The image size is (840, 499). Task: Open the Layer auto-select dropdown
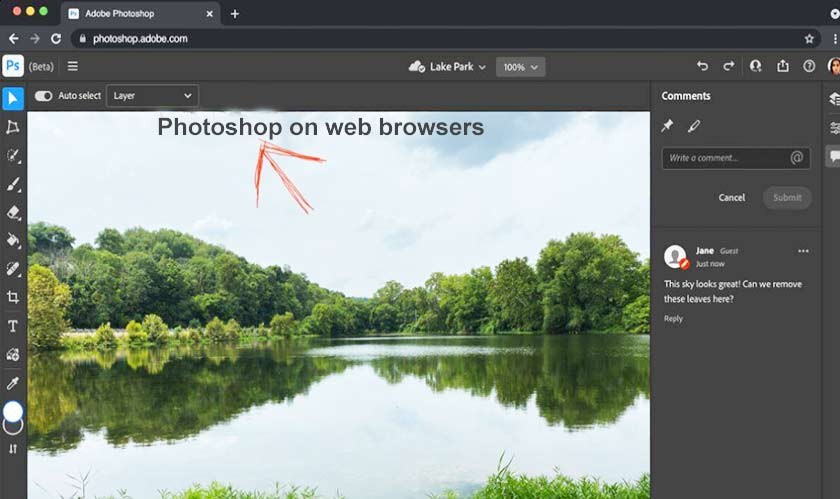click(152, 96)
